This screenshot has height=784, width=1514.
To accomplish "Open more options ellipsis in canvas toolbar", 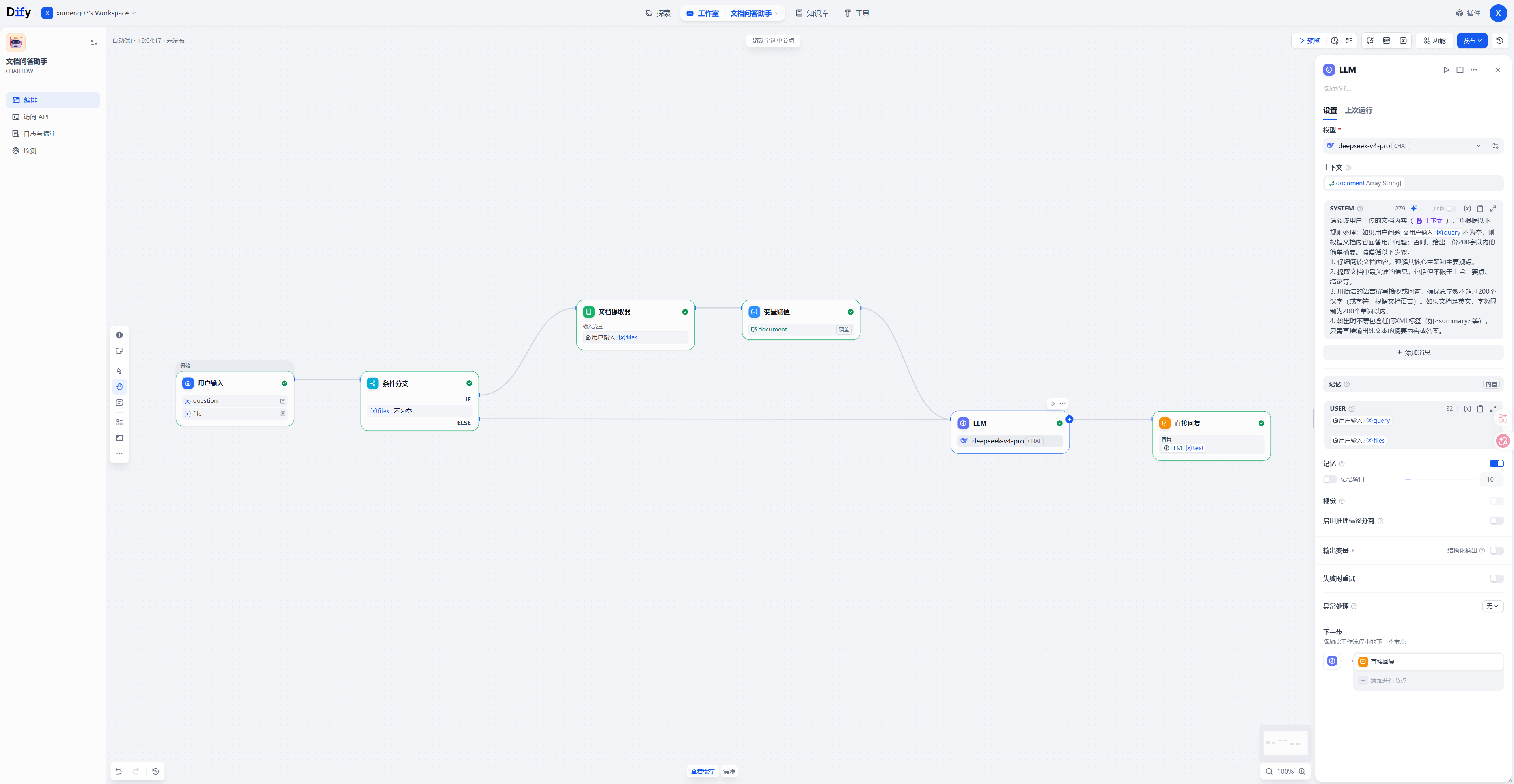I will pos(119,454).
